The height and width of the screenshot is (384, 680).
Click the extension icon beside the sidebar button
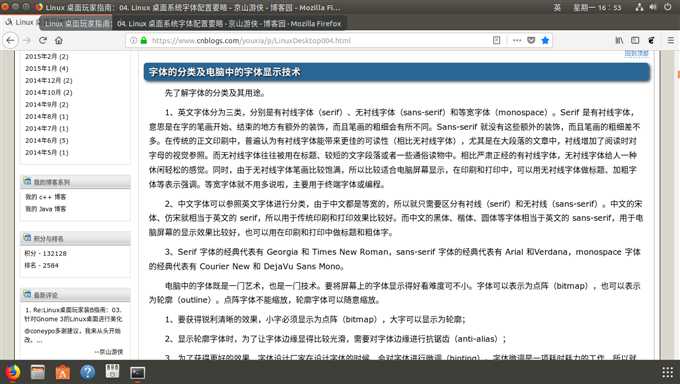tap(651, 40)
